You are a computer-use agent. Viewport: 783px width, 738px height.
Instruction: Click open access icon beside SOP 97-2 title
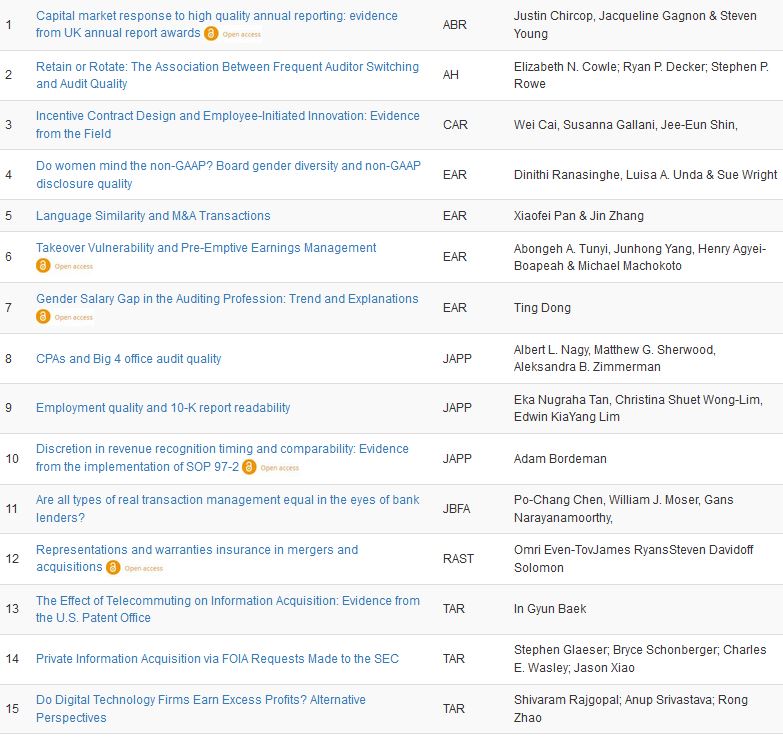(249, 467)
